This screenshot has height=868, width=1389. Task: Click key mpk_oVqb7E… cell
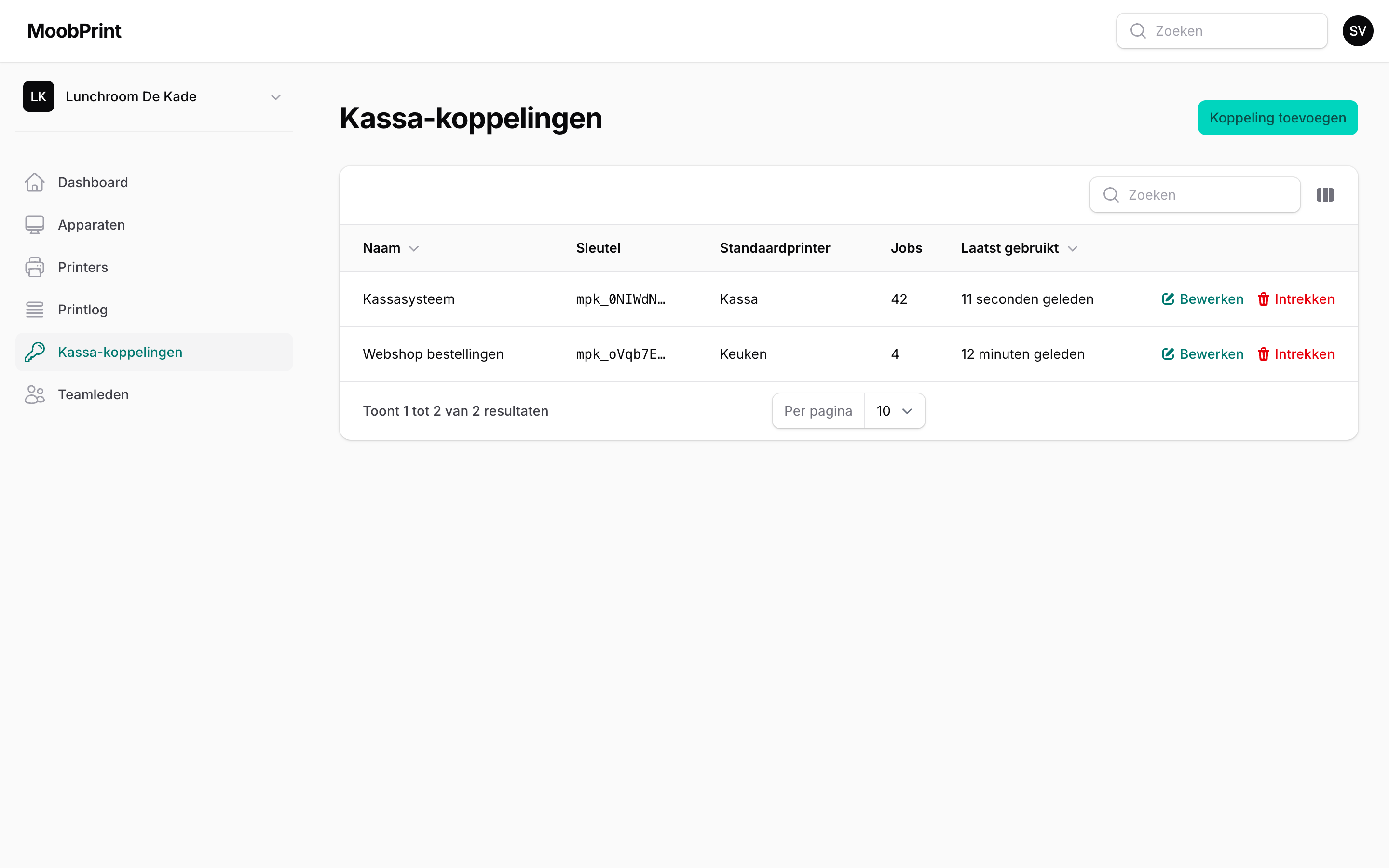pos(620,354)
